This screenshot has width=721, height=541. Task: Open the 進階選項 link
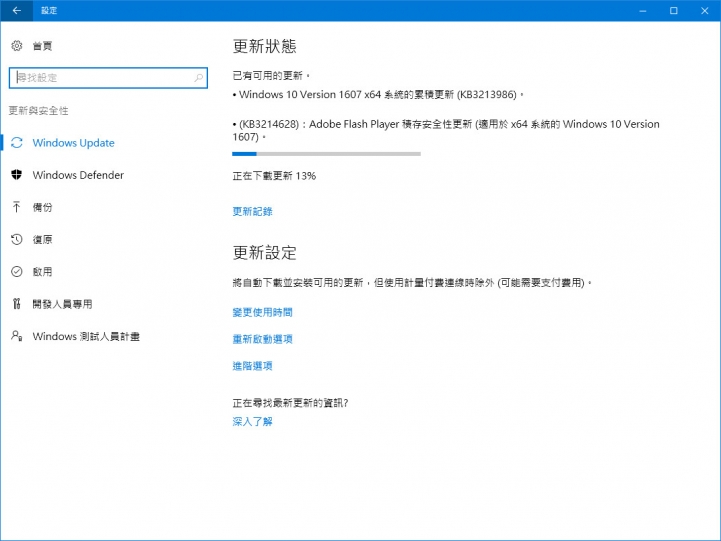(x=252, y=366)
